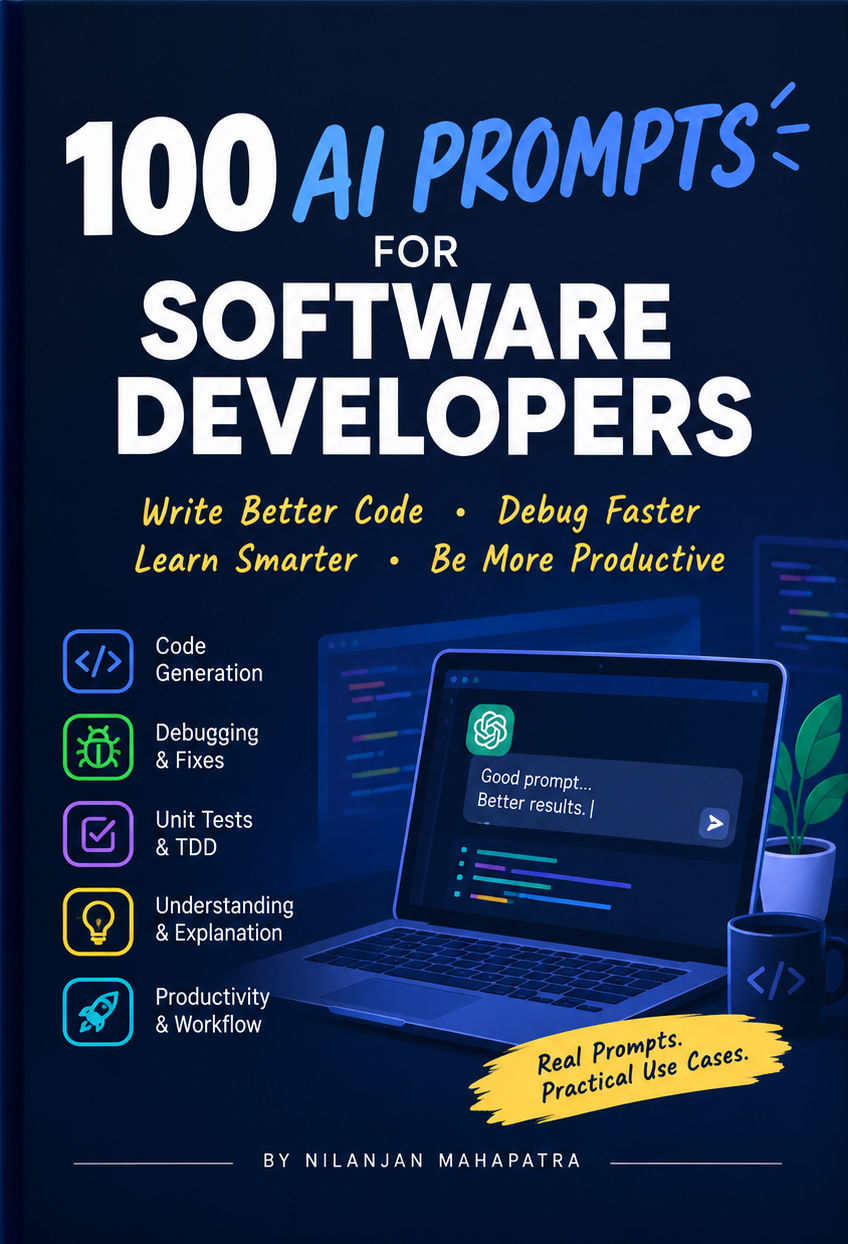
Task: Click the 'Debugging & Fixes' label
Action: click(207, 746)
